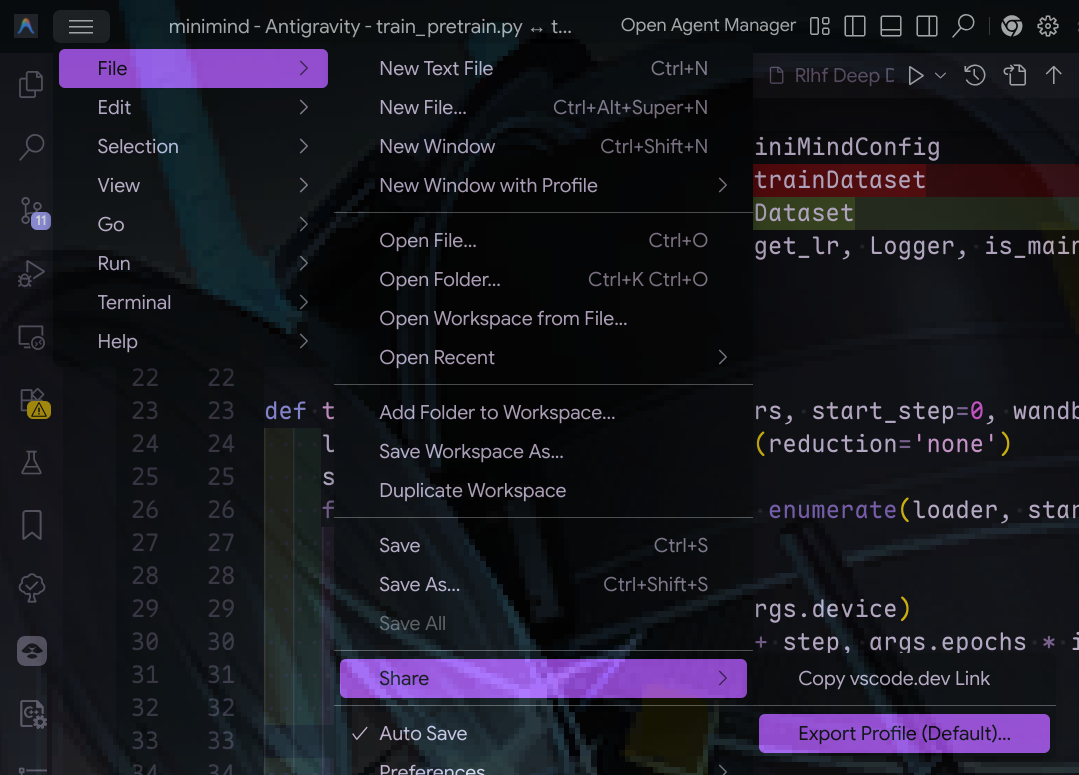Expand Open Recent submenu arrow

(x=723, y=357)
